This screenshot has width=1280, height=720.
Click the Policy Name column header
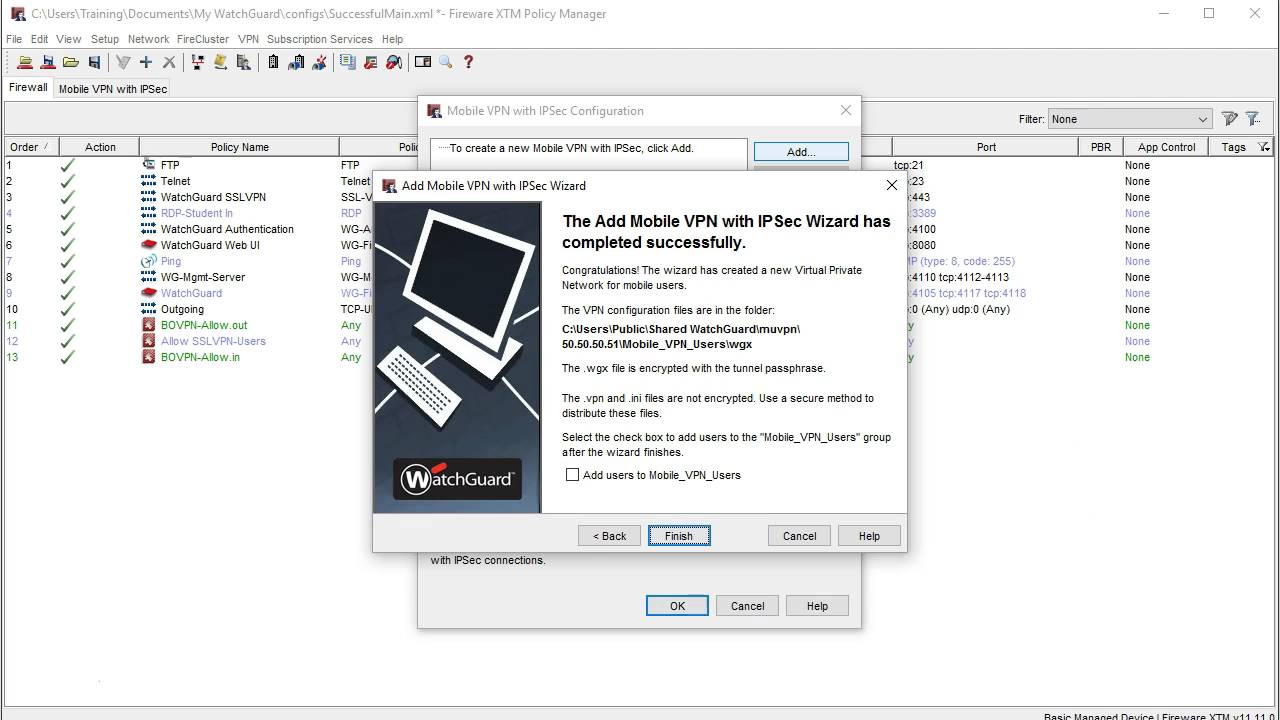(x=239, y=147)
